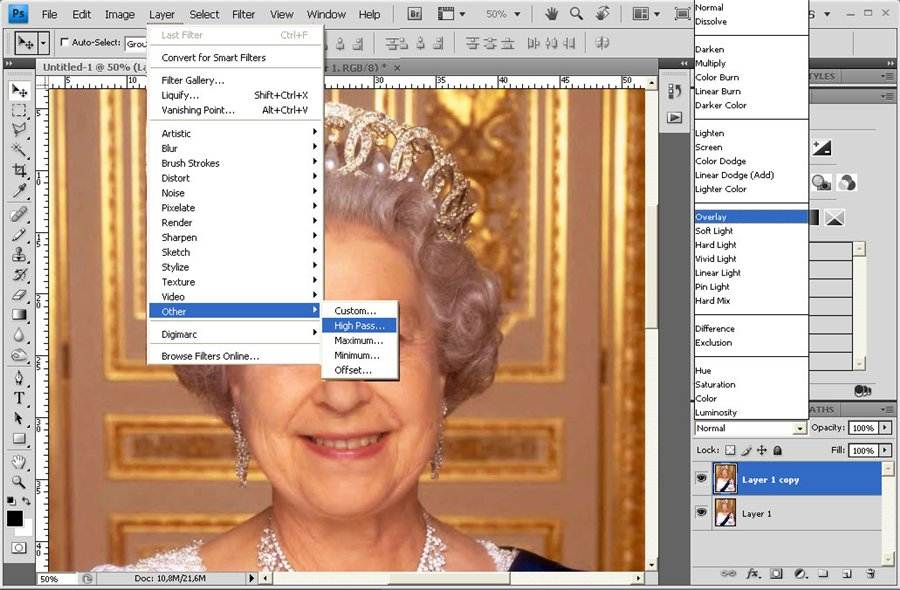Select the Eyedropper tool

point(19,190)
